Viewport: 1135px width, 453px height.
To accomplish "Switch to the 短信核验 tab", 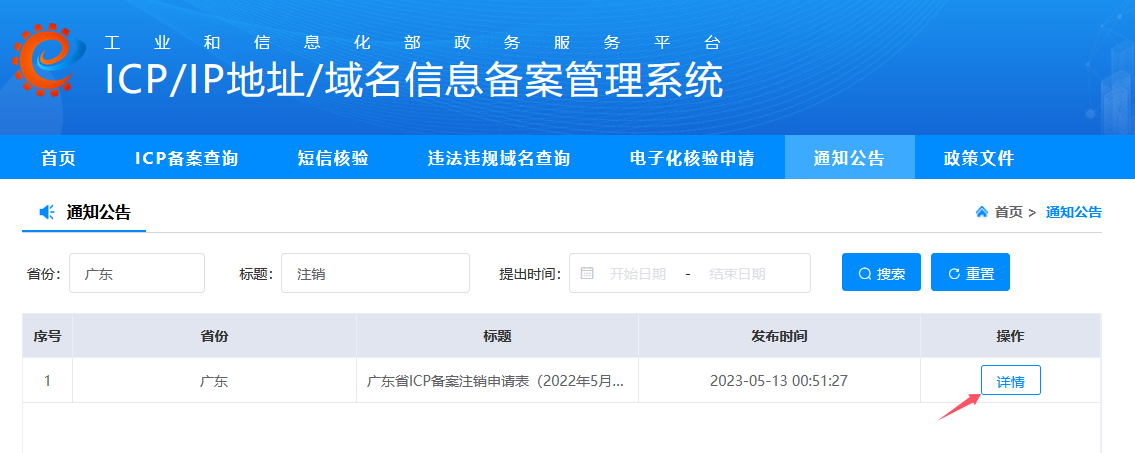I will (333, 158).
